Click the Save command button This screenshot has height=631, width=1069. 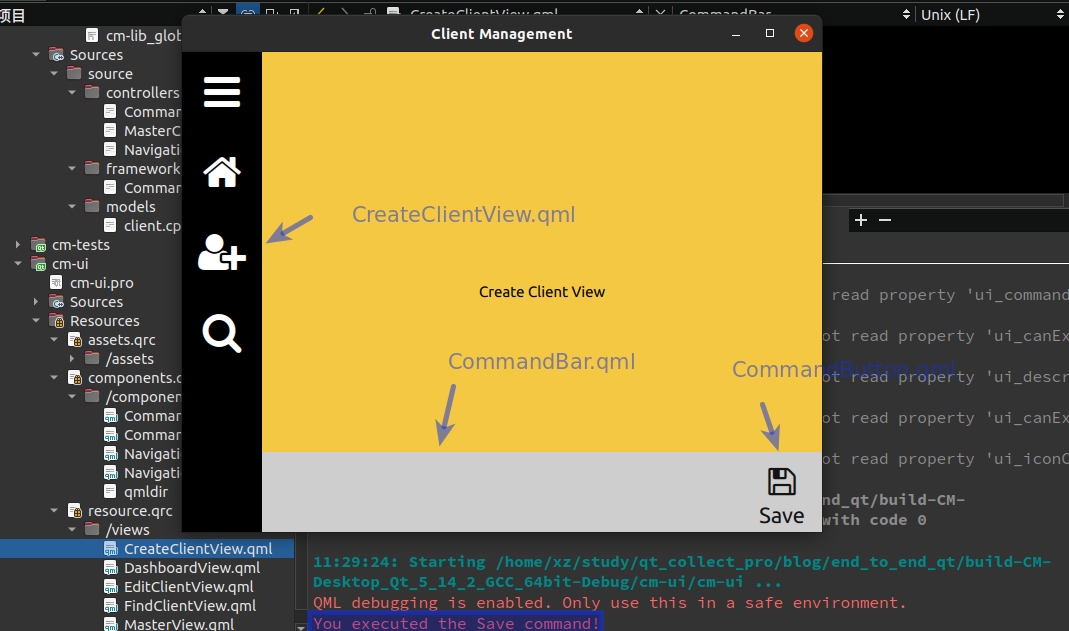tap(781, 496)
